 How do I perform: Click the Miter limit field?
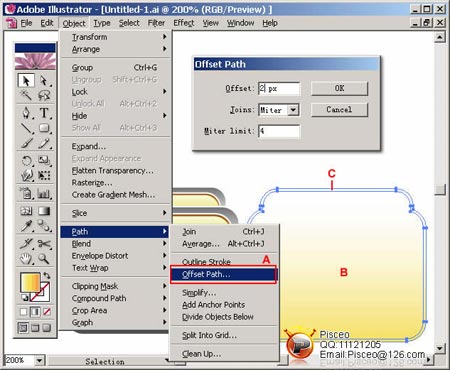coord(279,131)
